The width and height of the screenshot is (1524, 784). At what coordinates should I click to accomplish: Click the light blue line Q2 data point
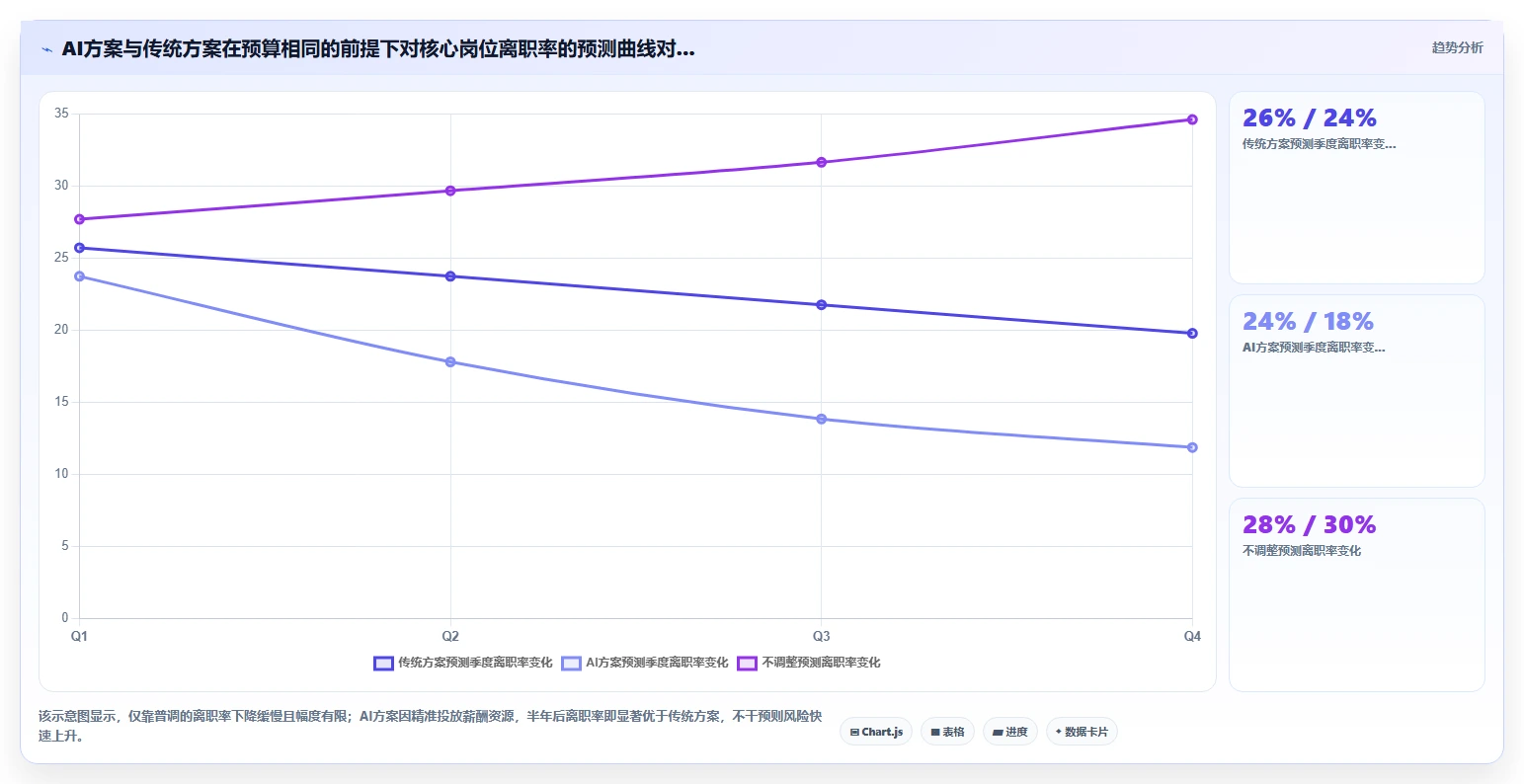point(450,362)
